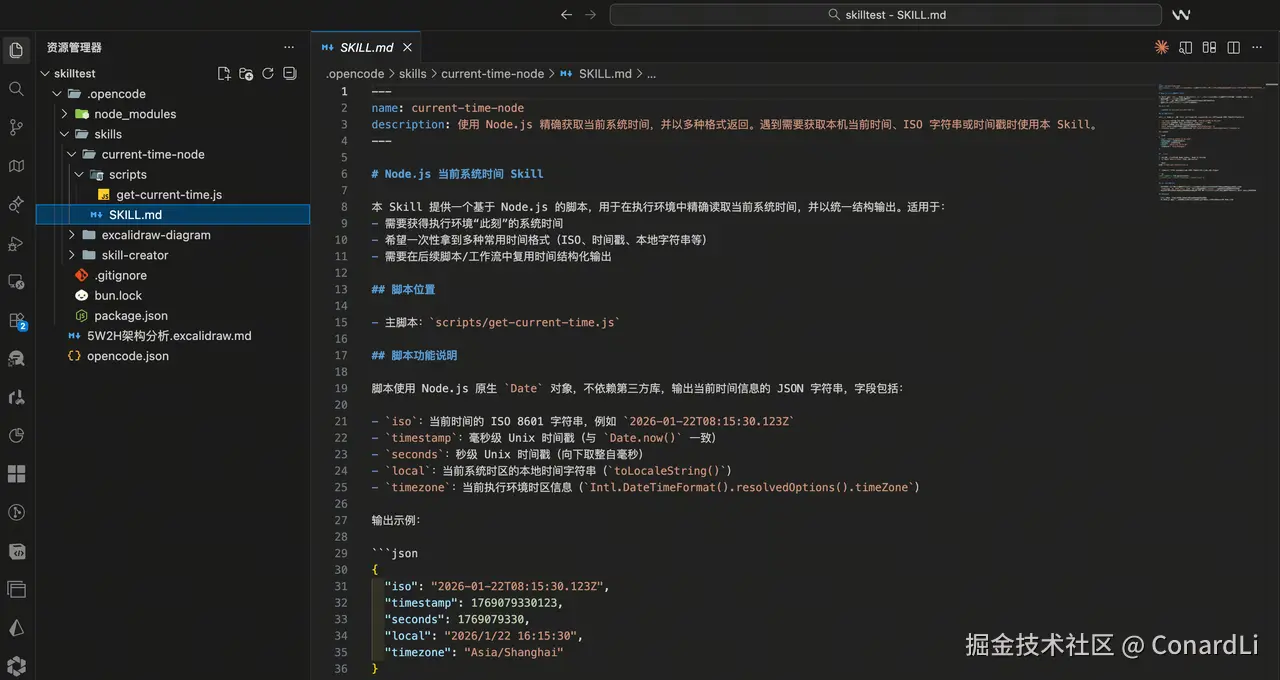Click the W logo icon beside the search box
Image resolution: width=1280 pixels, height=680 pixels.
1180,15
